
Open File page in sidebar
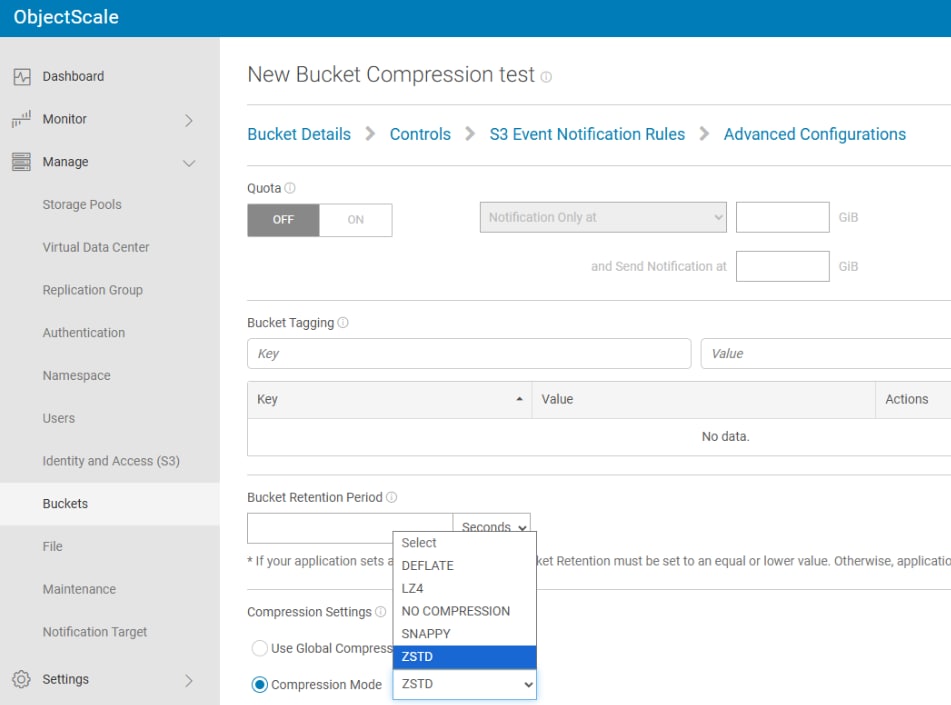52,546
